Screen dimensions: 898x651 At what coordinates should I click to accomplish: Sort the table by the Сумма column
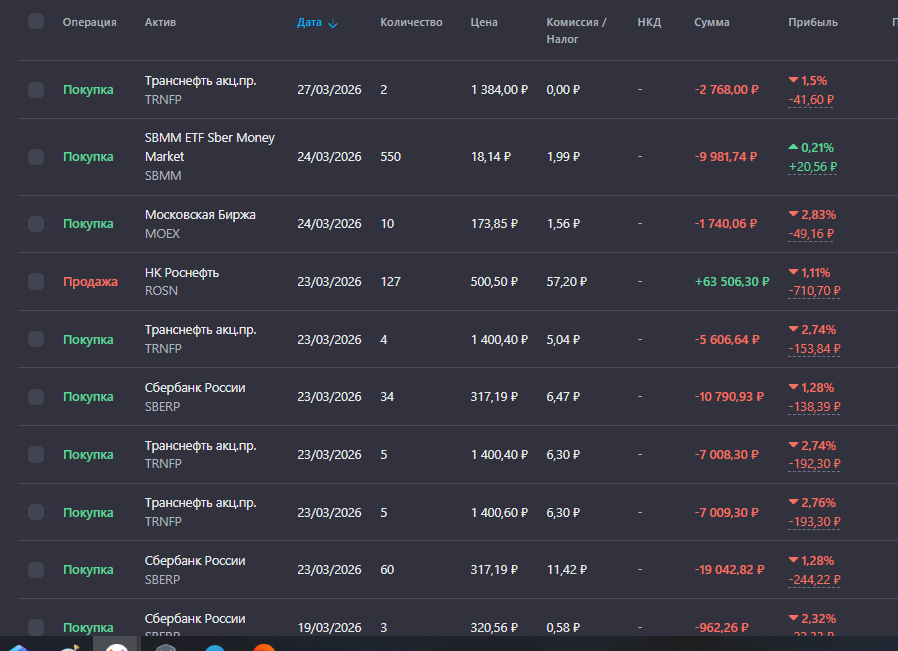coord(711,22)
